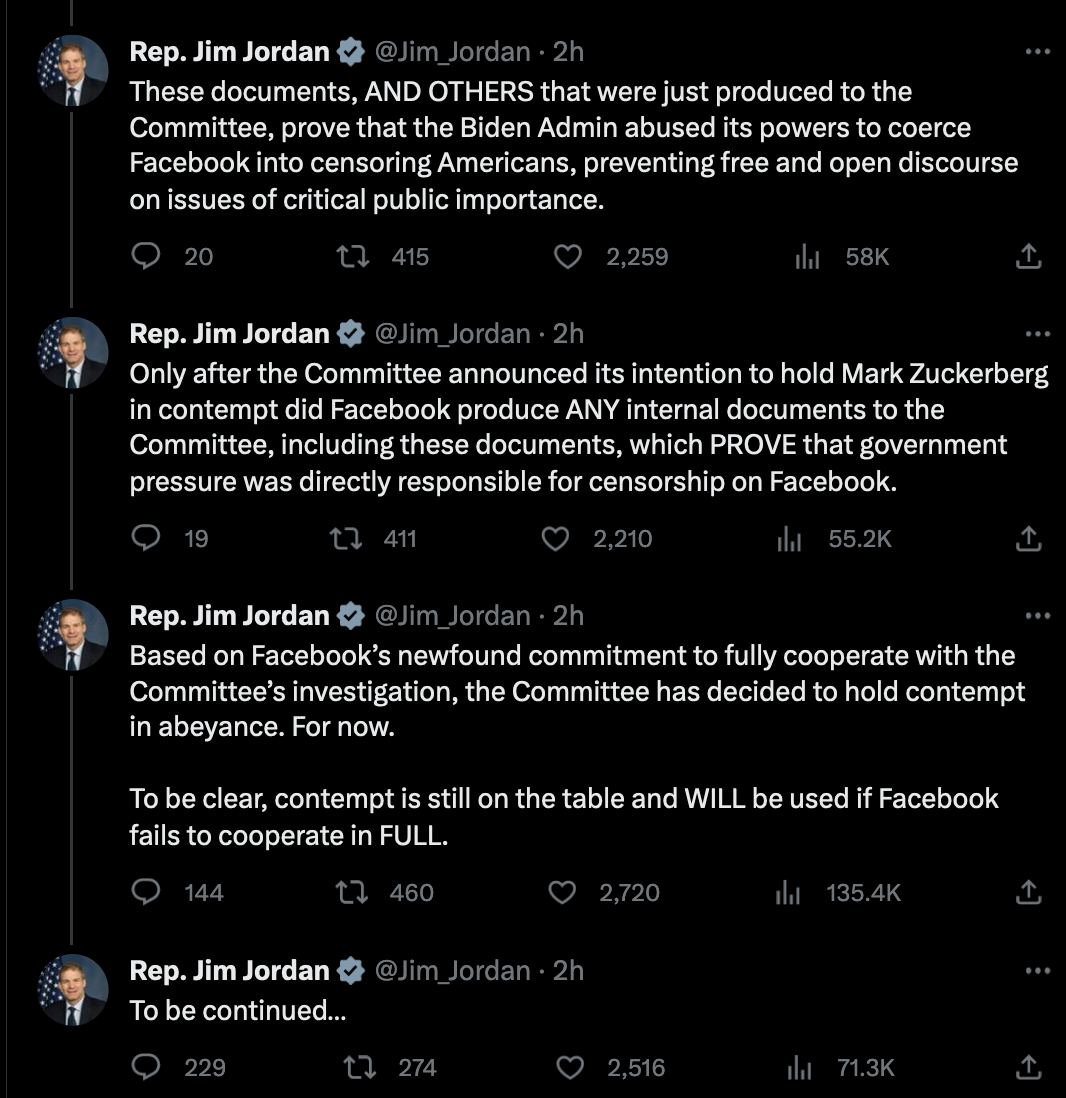1066x1098 pixels.
Task: Open the Rep. Jim Jordan name on the first tweet
Action: (x=229, y=51)
